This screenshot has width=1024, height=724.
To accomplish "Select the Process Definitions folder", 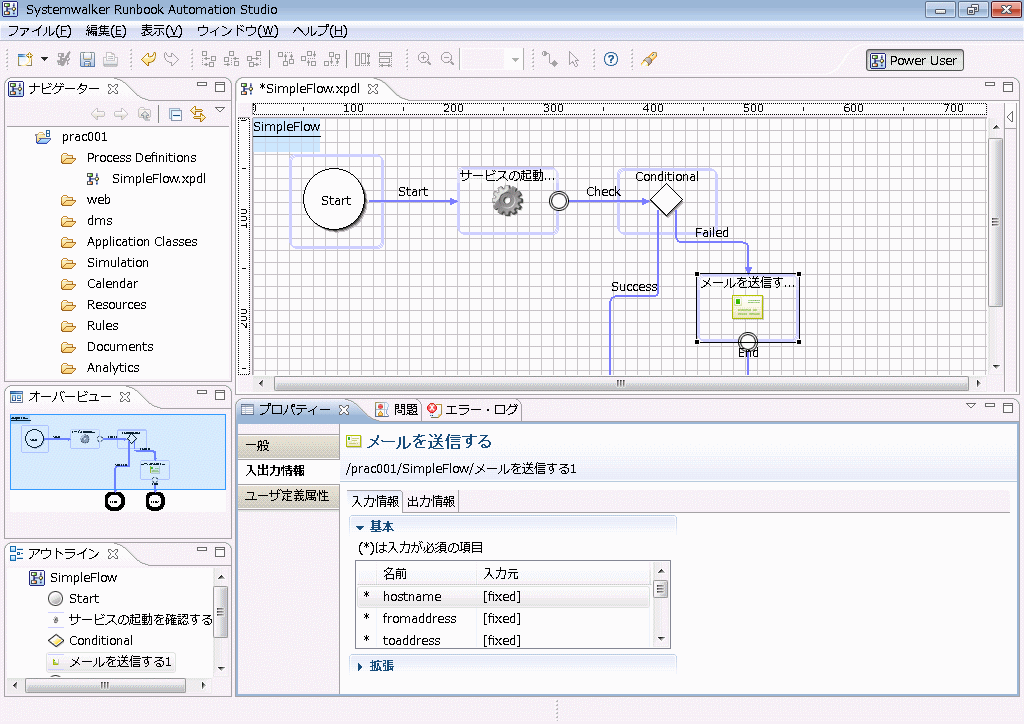I will 141,157.
